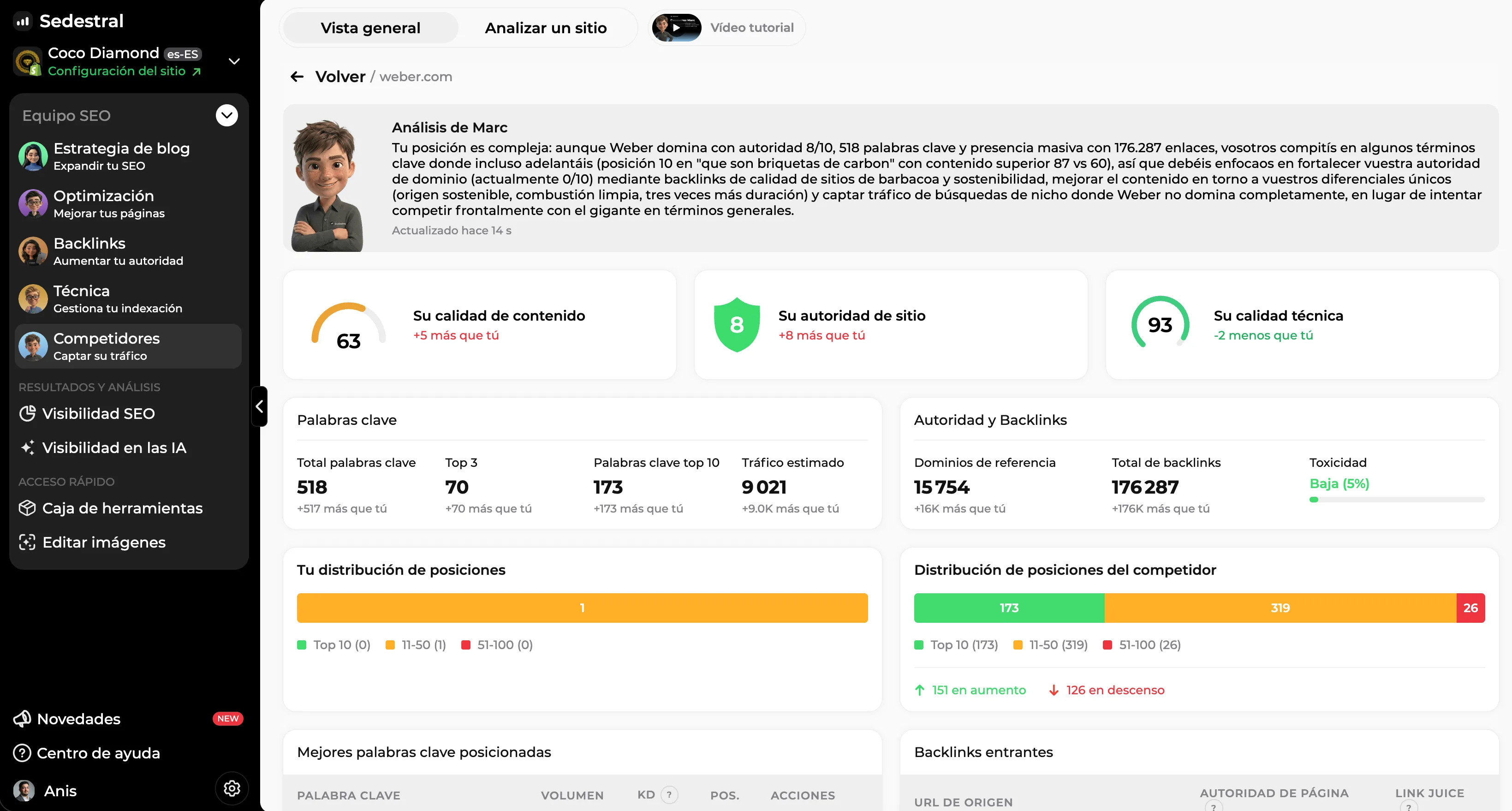Image resolution: width=1512 pixels, height=811 pixels.
Task: Click the Competidores avatar icon
Action: pos(33,346)
